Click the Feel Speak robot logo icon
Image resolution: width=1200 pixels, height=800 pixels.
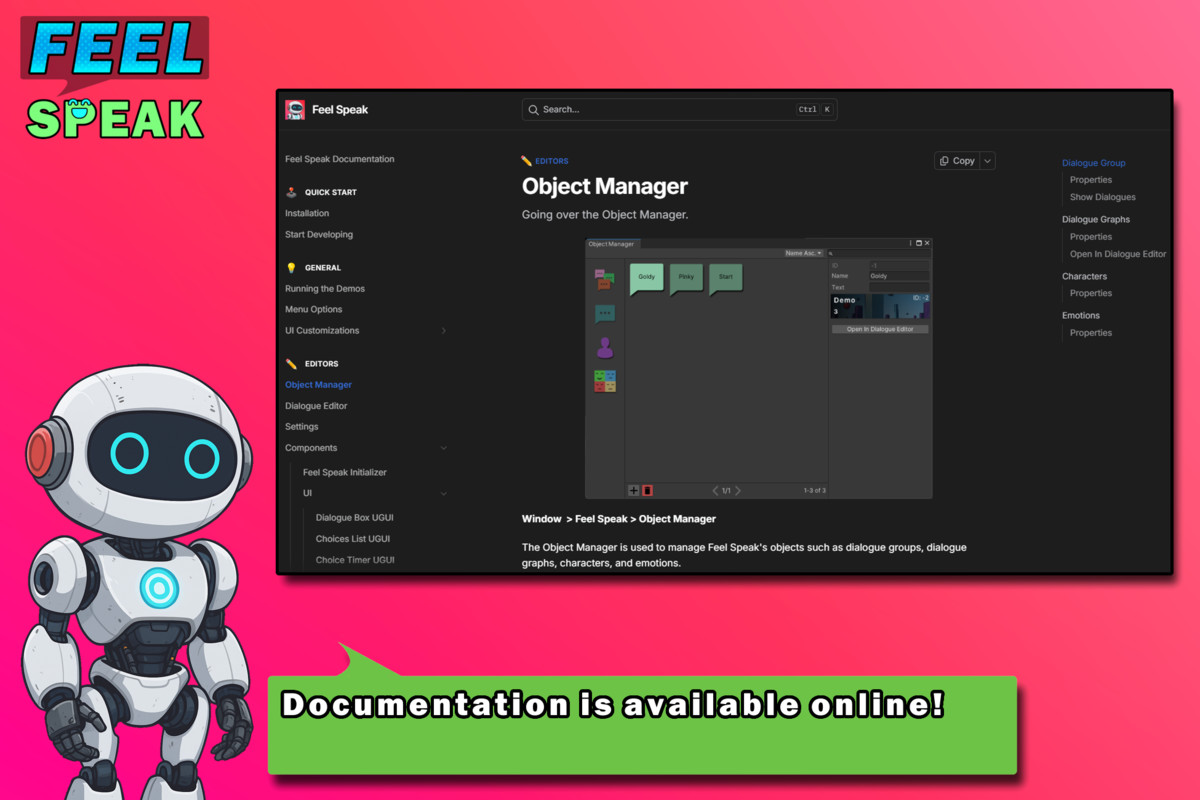(295, 110)
